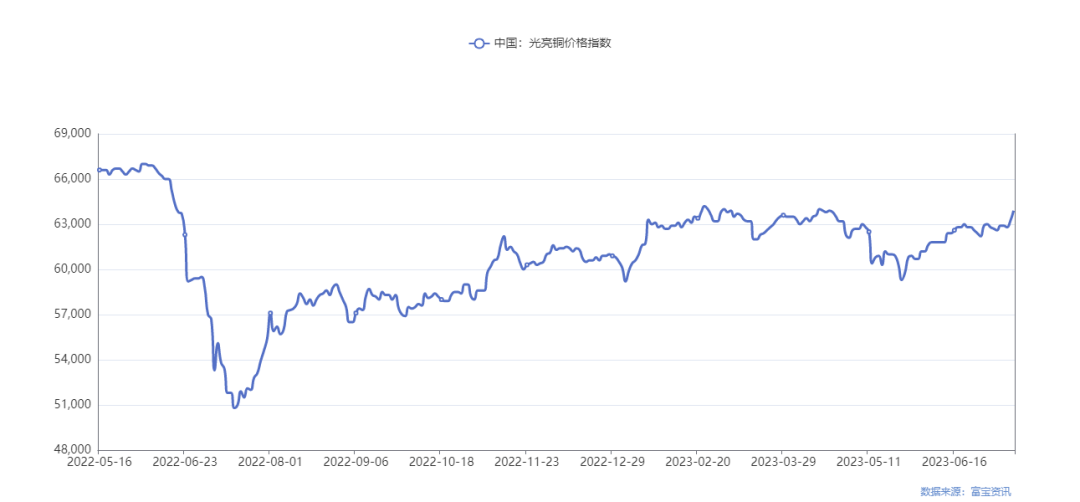Click the 2023-03-29 x-axis date label
This screenshot has height=502, width=1080.
(x=782, y=462)
